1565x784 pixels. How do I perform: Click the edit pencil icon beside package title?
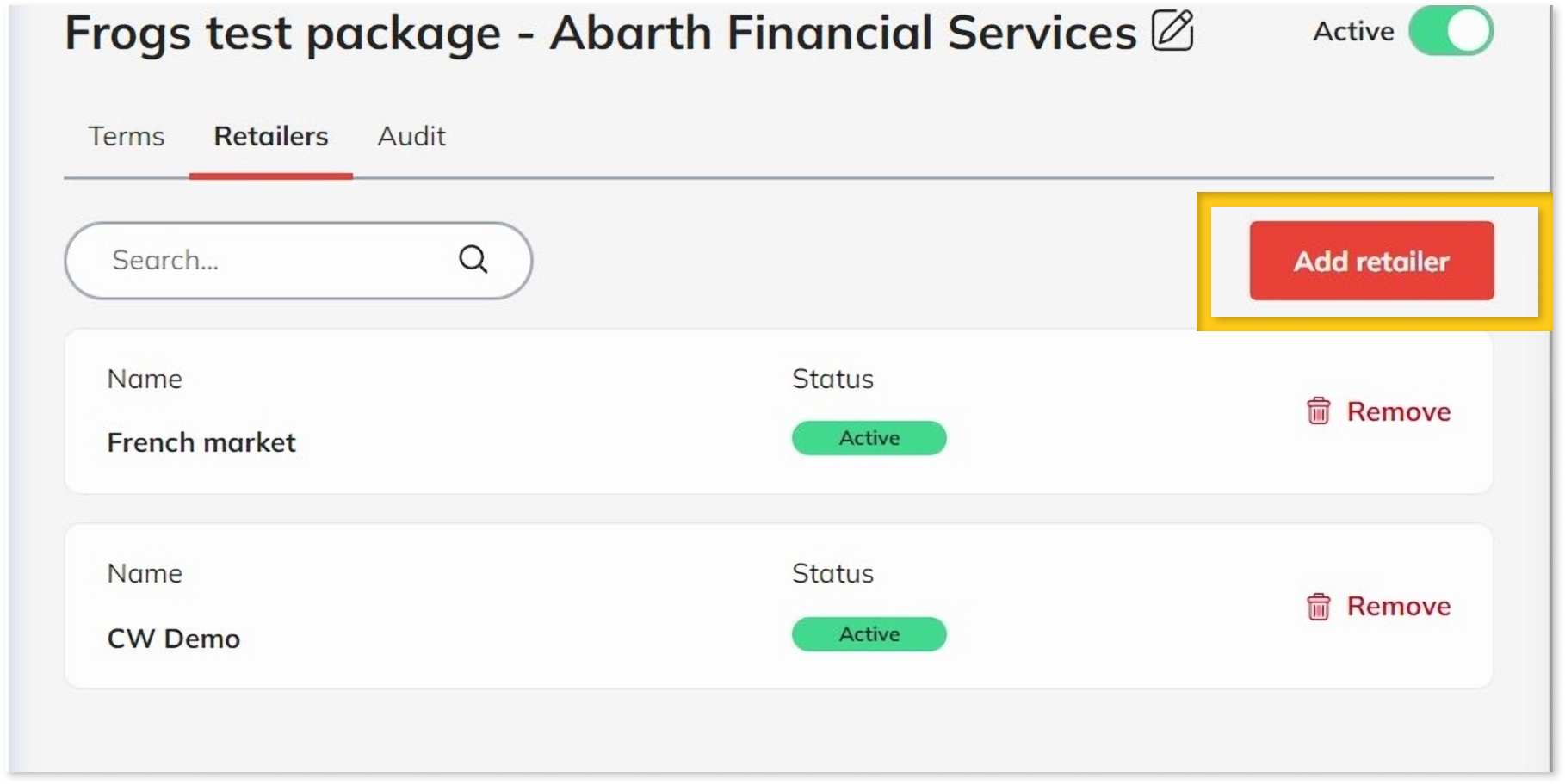pos(1172,30)
